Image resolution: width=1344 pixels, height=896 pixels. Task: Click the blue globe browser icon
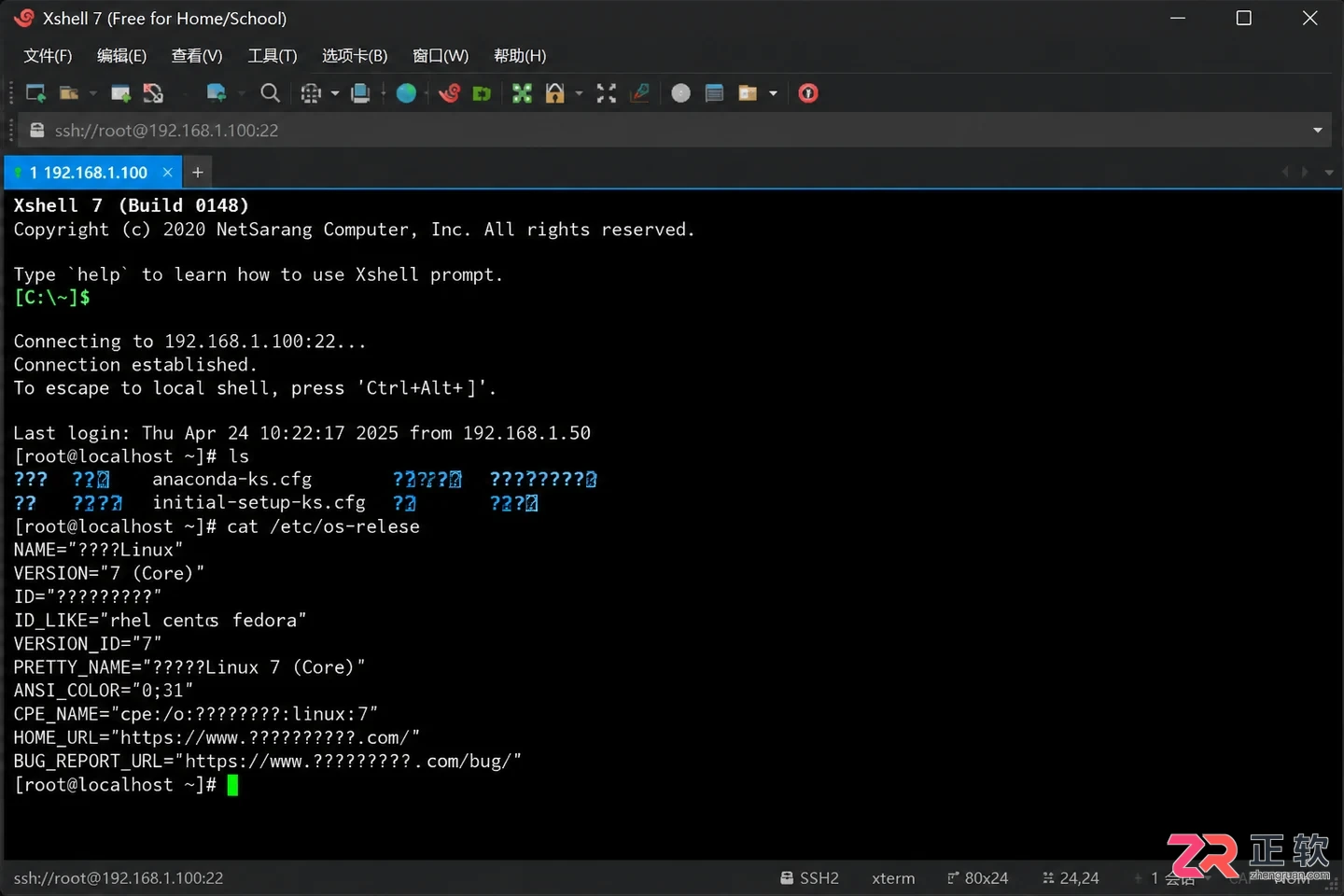click(406, 92)
